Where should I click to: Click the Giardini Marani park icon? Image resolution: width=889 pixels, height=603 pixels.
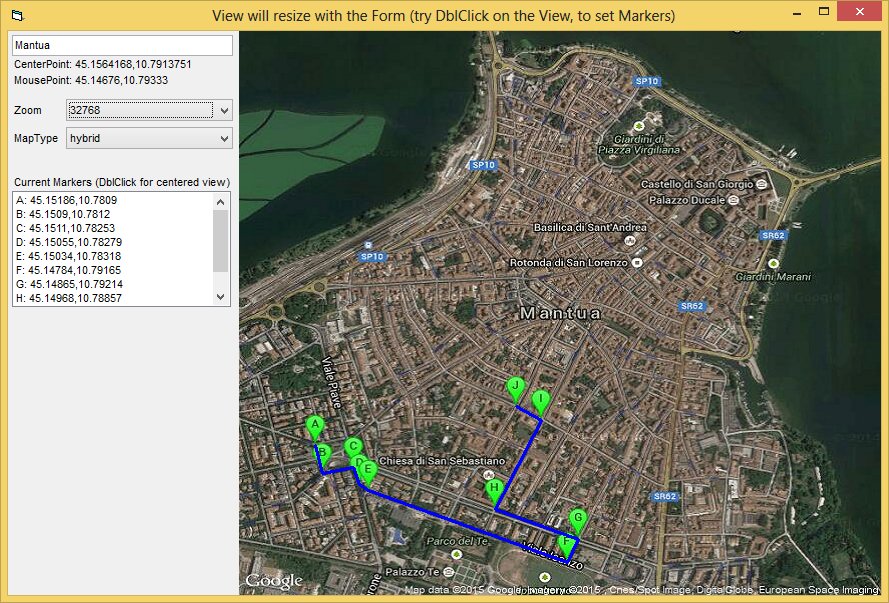pyautogui.click(x=772, y=264)
